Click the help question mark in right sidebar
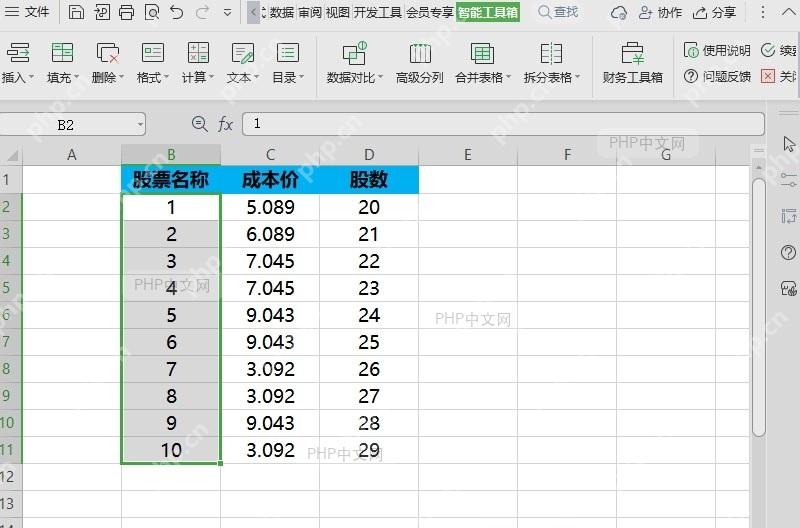Viewport: 800px width, 528px height. [788, 253]
